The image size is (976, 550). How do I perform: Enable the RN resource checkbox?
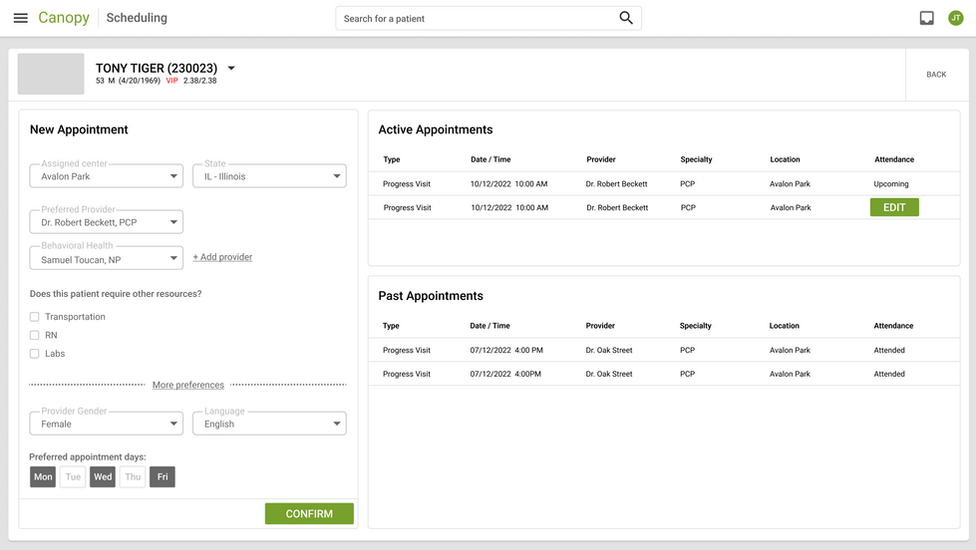pos(35,335)
